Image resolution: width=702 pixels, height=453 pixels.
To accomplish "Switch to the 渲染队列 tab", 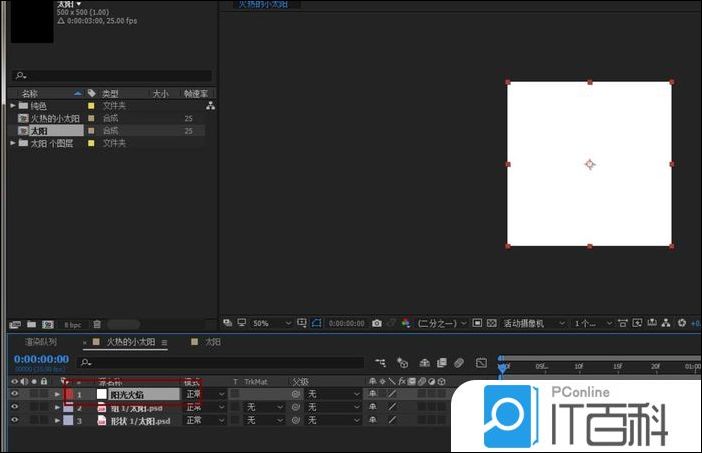I will (x=40, y=342).
